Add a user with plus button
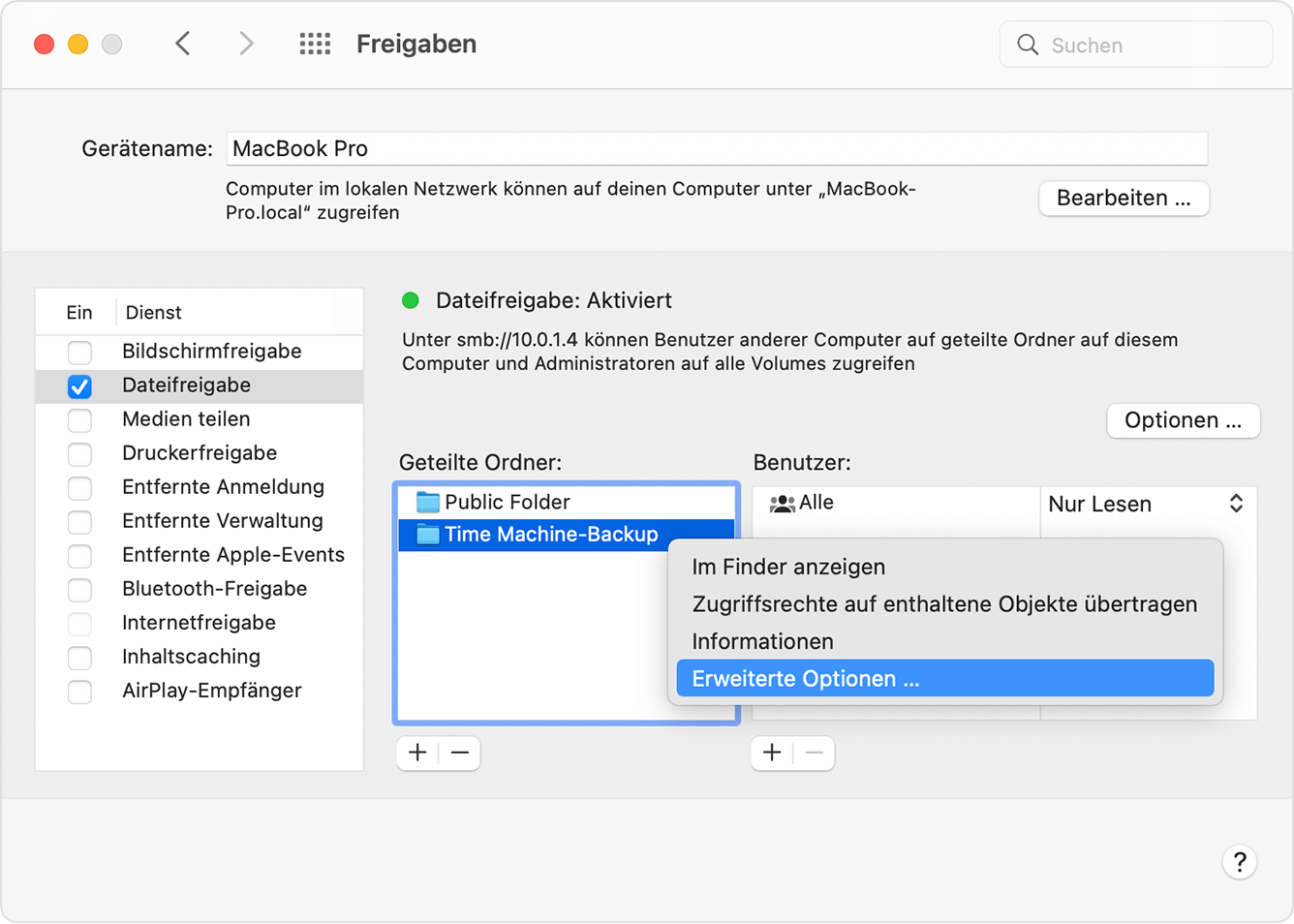The image size is (1294, 924). [772, 753]
